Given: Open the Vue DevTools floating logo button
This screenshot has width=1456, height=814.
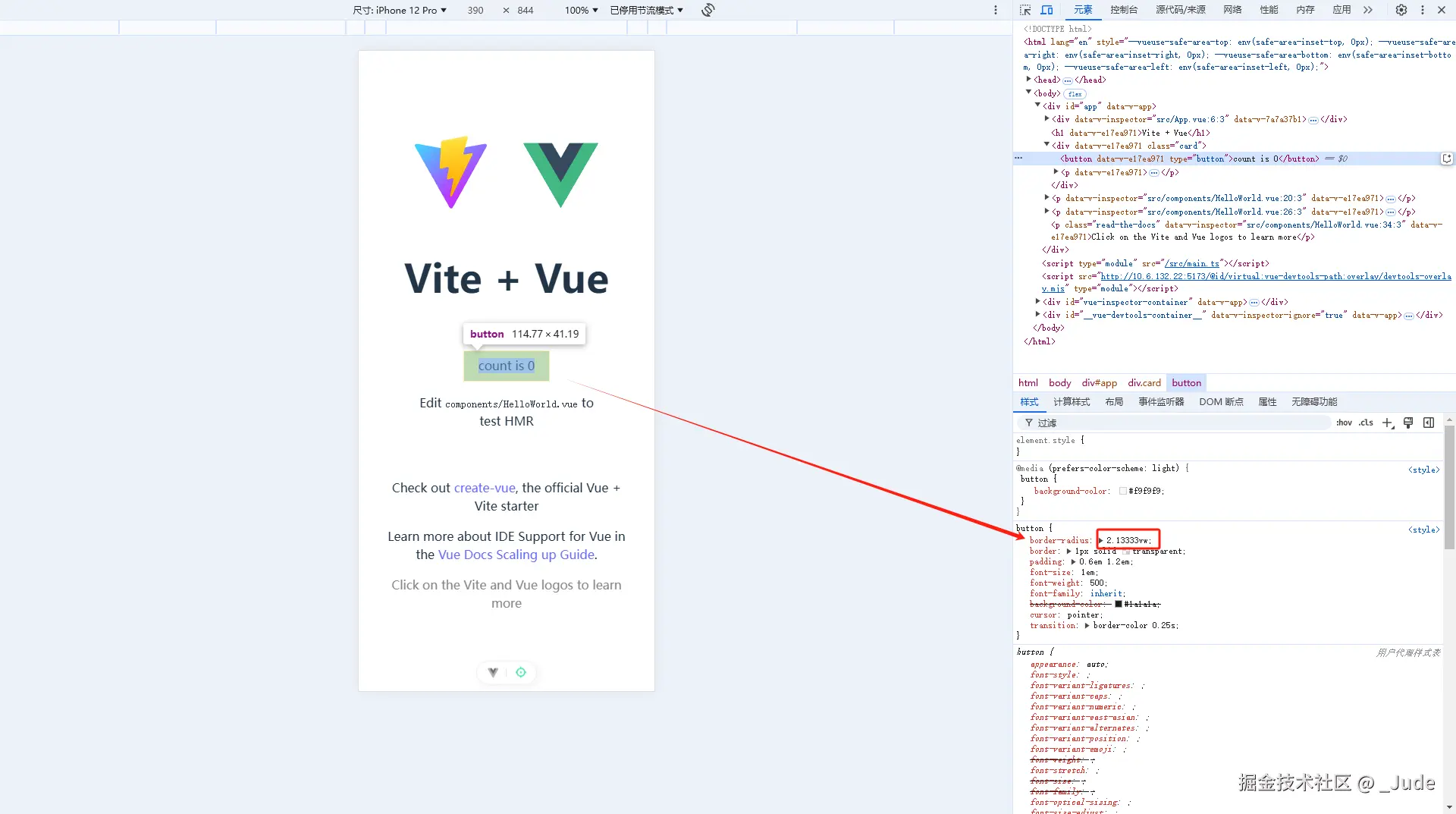Looking at the screenshot, I should click(493, 672).
